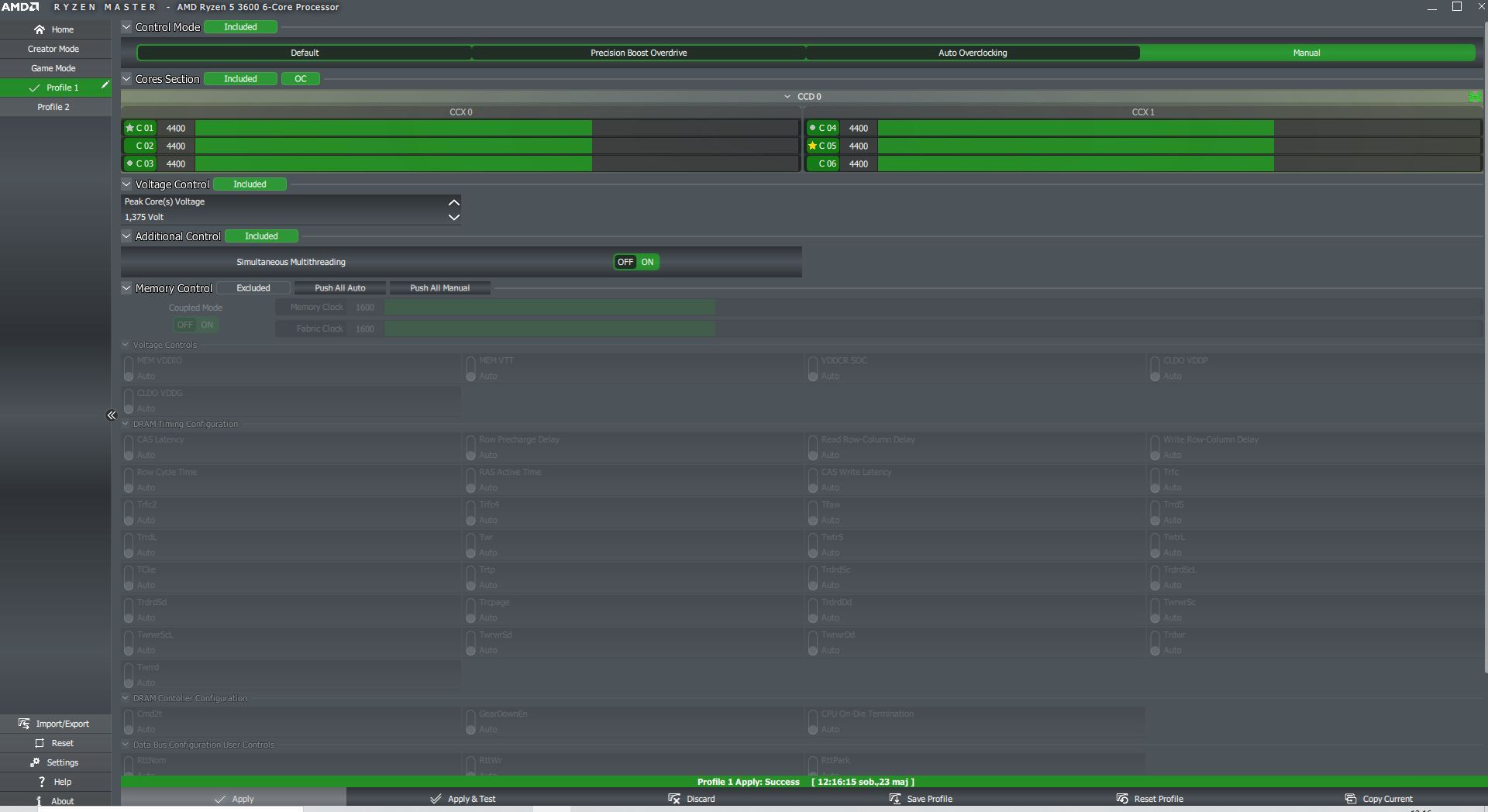Click the C 04 speed value 4400
The height and width of the screenshot is (812, 1488).
[859, 128]
